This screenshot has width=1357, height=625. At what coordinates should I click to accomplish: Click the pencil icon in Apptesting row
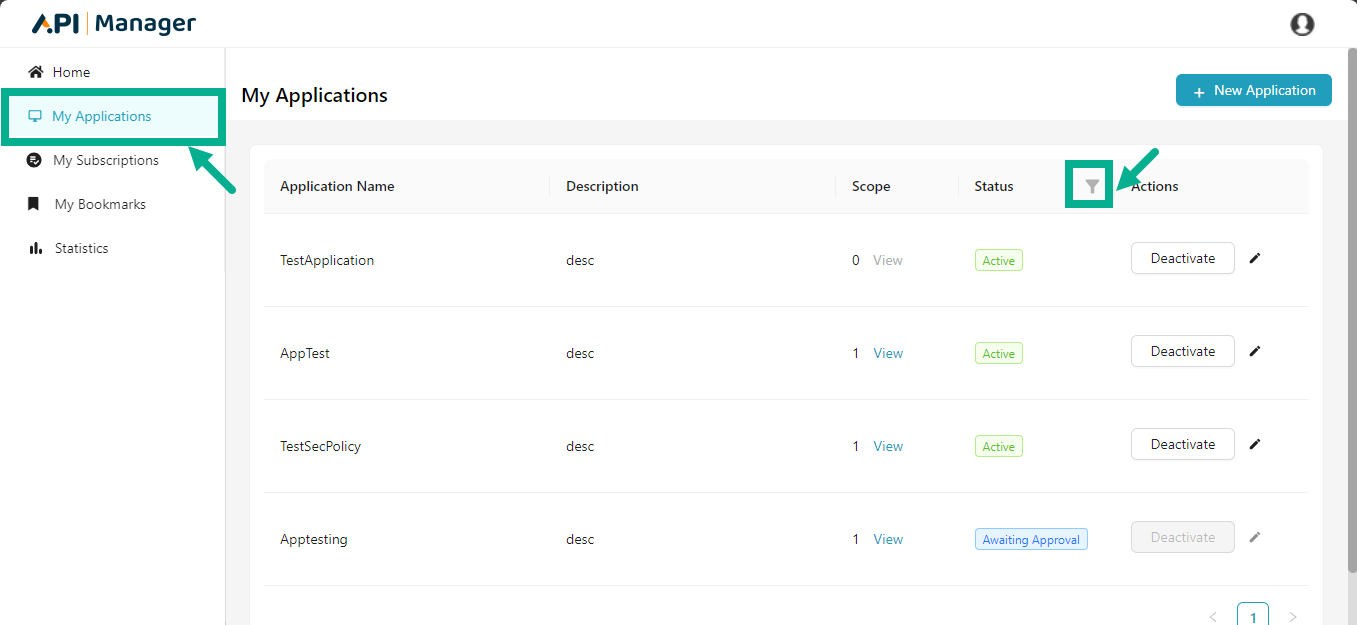click(x=1255, y=537)
